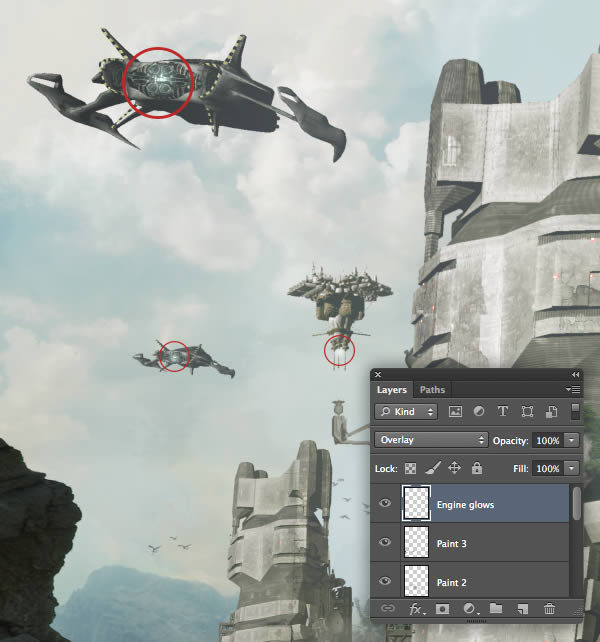
Task: Click the link layers icon
Action: coord(388,609)
